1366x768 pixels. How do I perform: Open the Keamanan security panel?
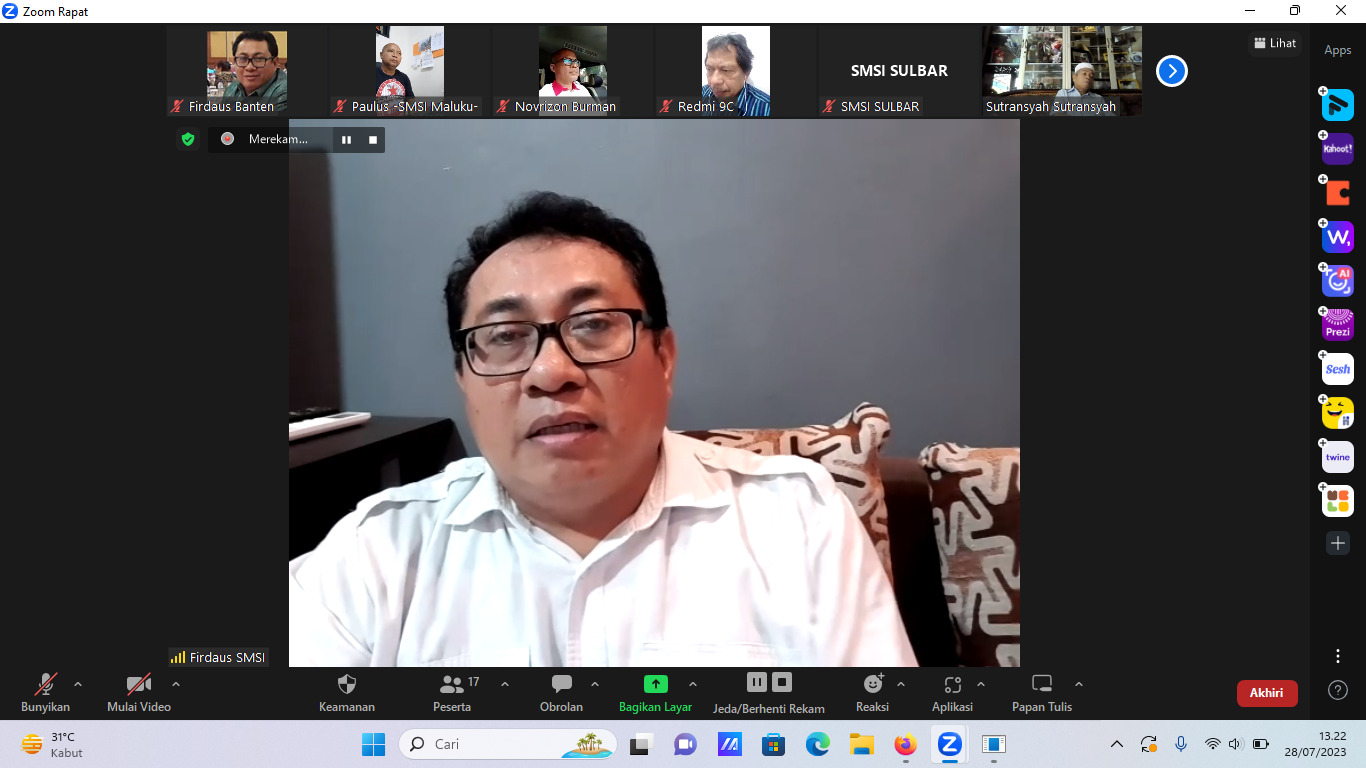tap(346, 692)
